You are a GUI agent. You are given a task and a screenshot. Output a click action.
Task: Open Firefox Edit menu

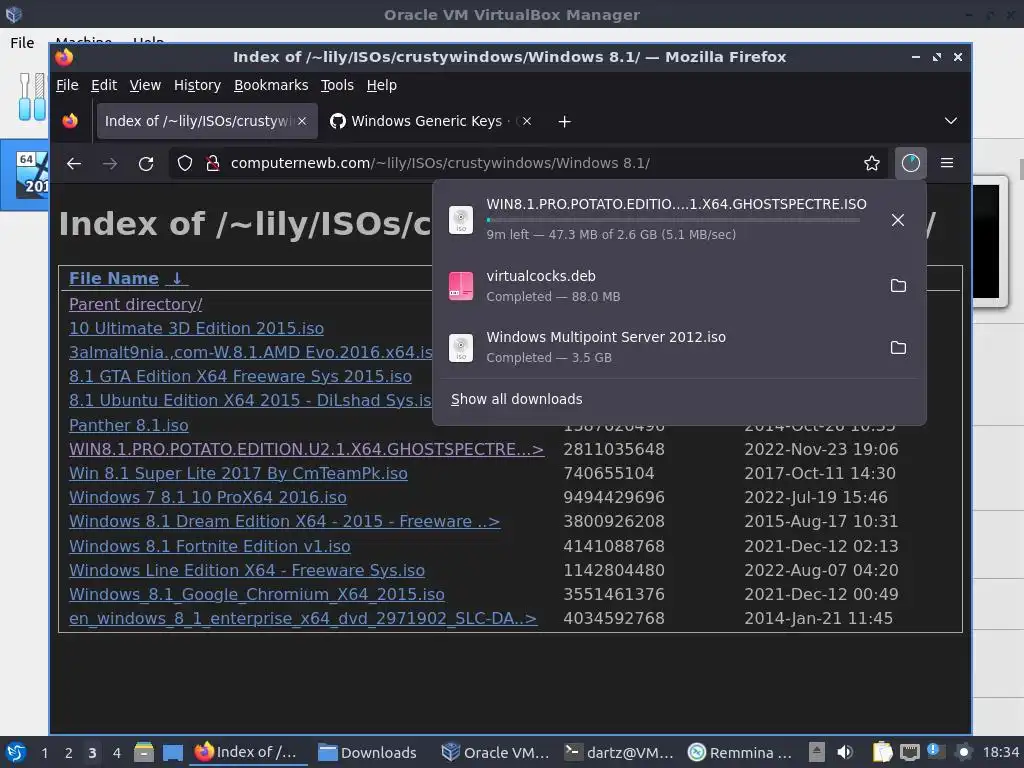[x=104, y=85]
